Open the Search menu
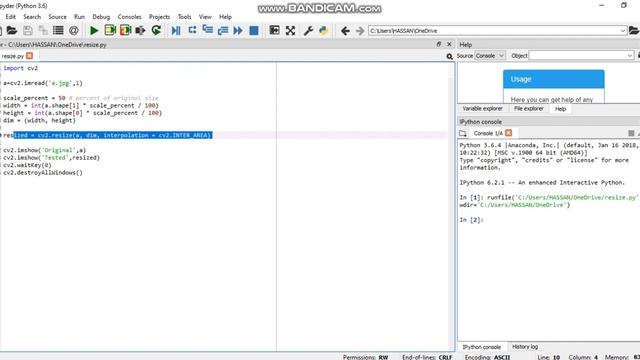Viewport: 640px width, 360px height. coord(32,17)
